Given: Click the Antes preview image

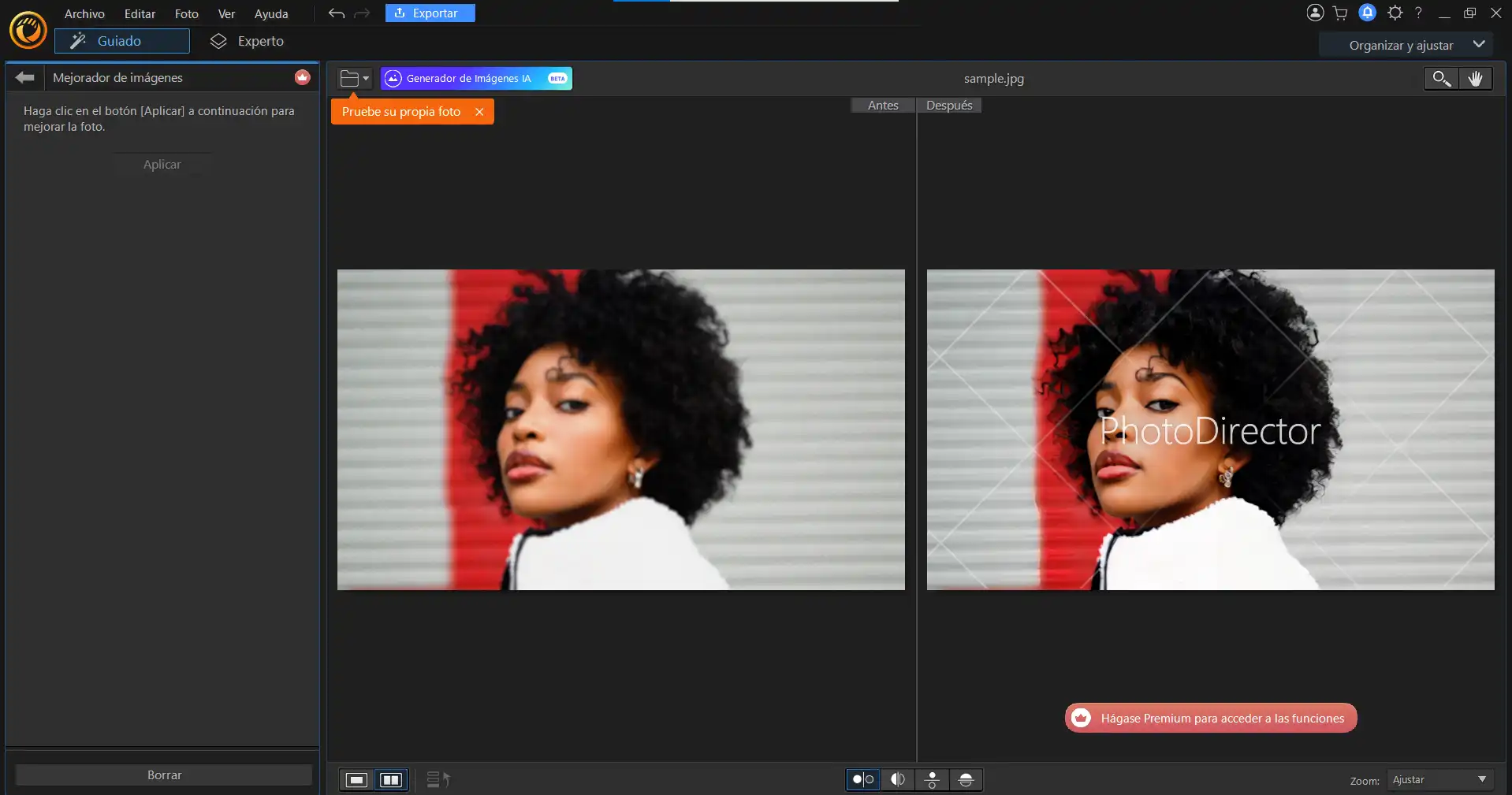Looking at the screenshot, I should tap(621, 430).
